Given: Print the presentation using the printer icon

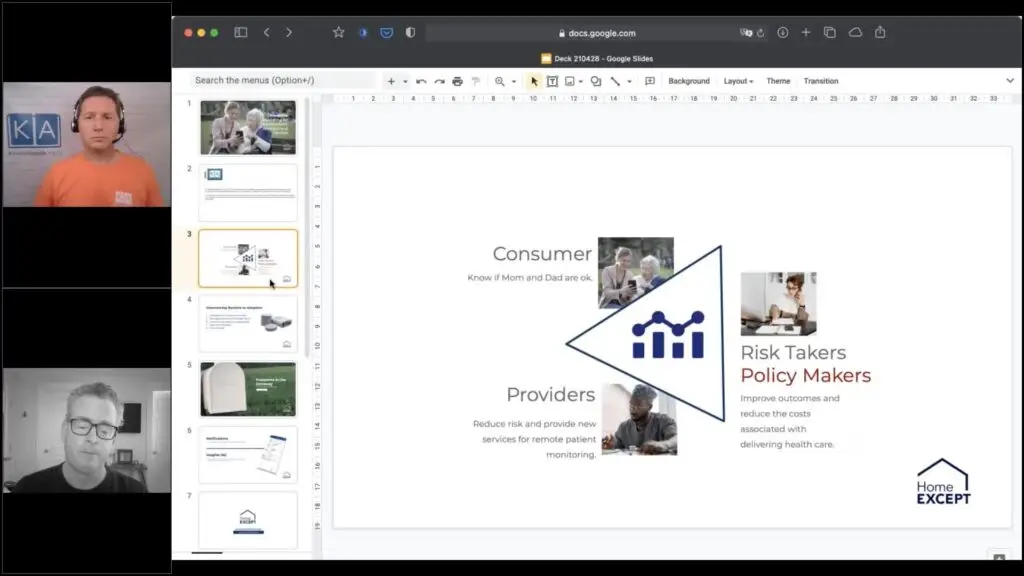Looking at the screenshot, I should pyautogui.click(x=457, y=81).
